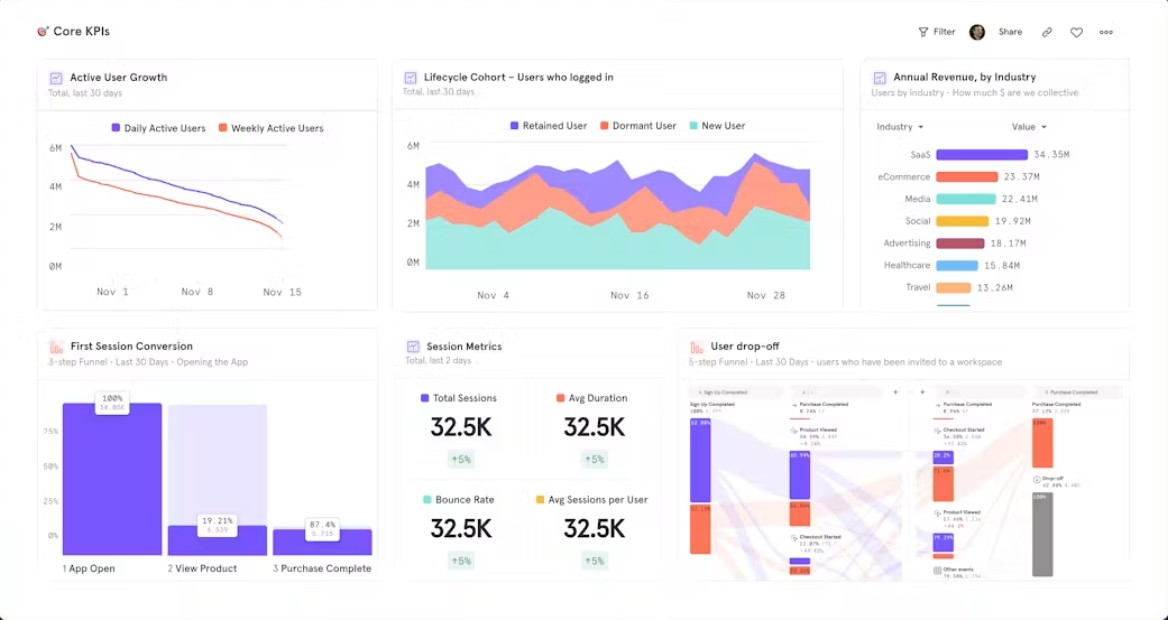Open the Filter button
The height and width of the screenshot is (620, 1168).
(937, 32)
